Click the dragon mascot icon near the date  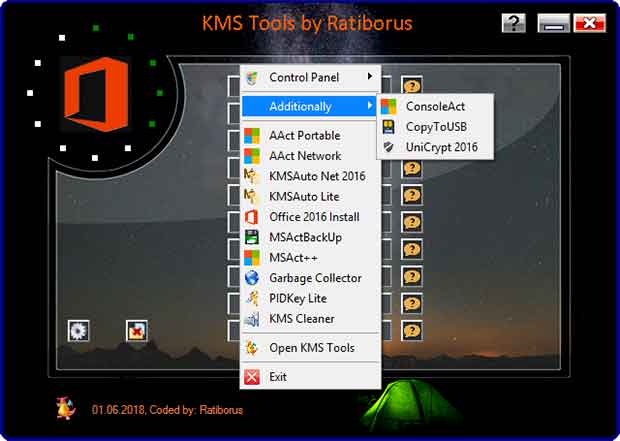[66, 408]
